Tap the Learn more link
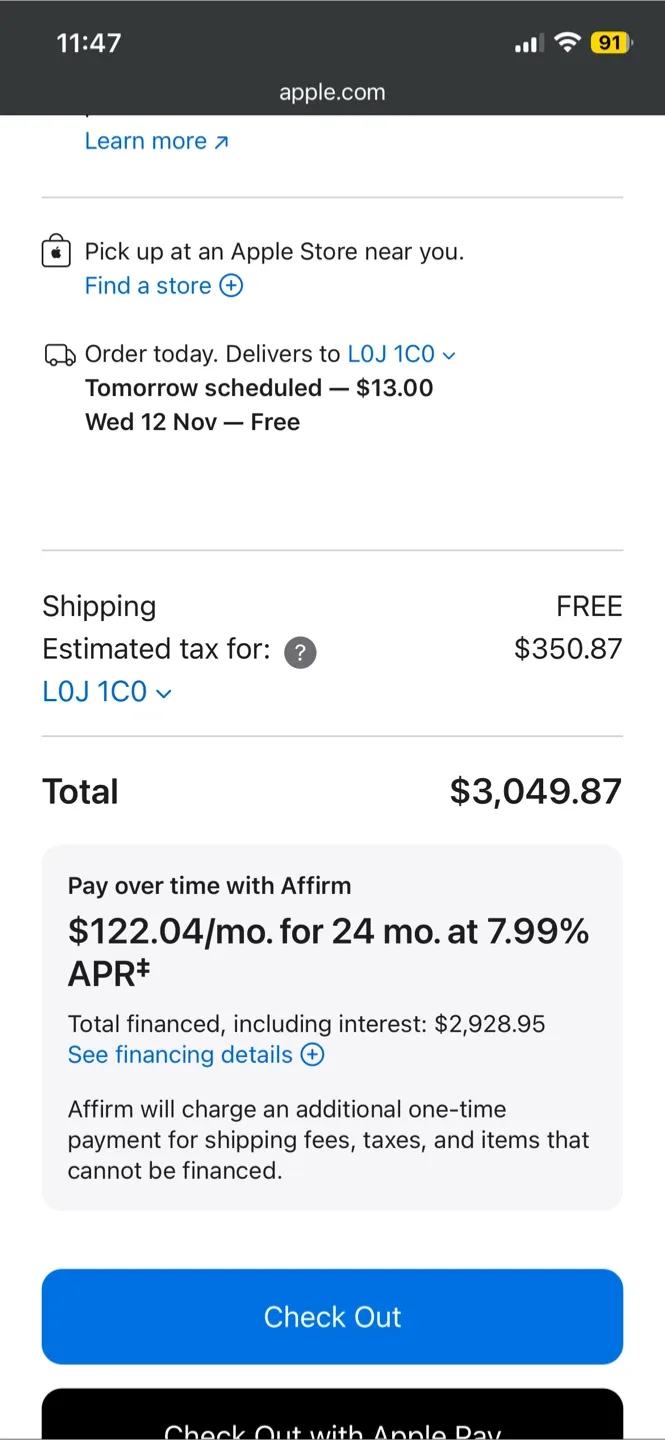The image size is (665, 1440). pyautogui.click(x=146, y=140)
